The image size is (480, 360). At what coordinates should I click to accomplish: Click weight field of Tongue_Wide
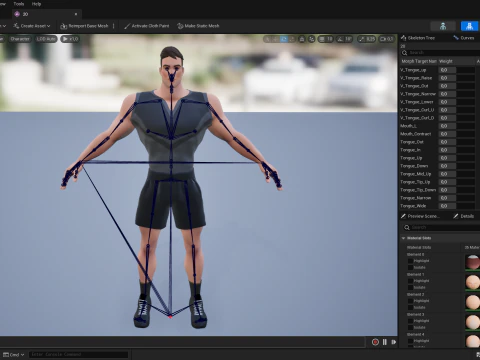click(x=448, y=206)
